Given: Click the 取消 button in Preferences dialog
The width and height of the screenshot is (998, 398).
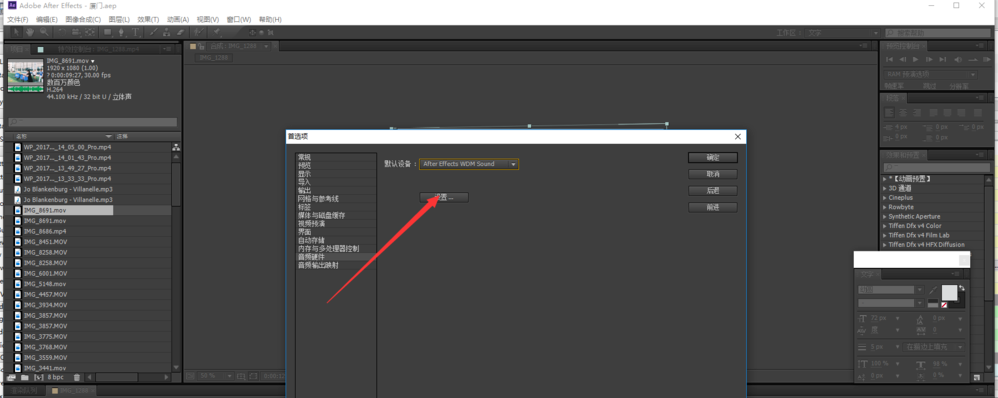Looking at the screenshot, I should pos(712,174).
